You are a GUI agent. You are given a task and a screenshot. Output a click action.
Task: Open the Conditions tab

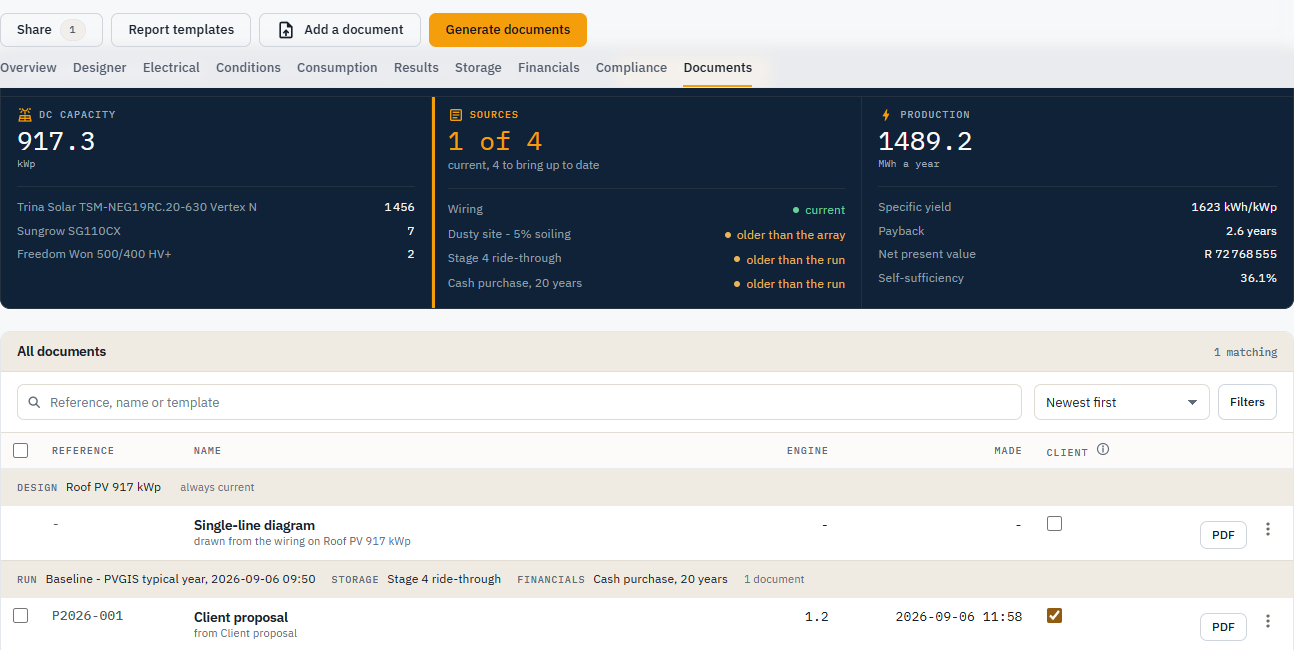coord(248,68)
